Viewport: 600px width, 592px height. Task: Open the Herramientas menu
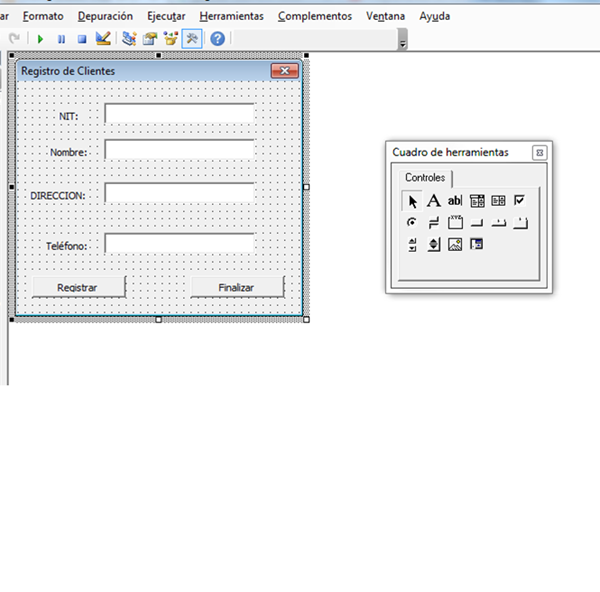click(x=231, y=16)
